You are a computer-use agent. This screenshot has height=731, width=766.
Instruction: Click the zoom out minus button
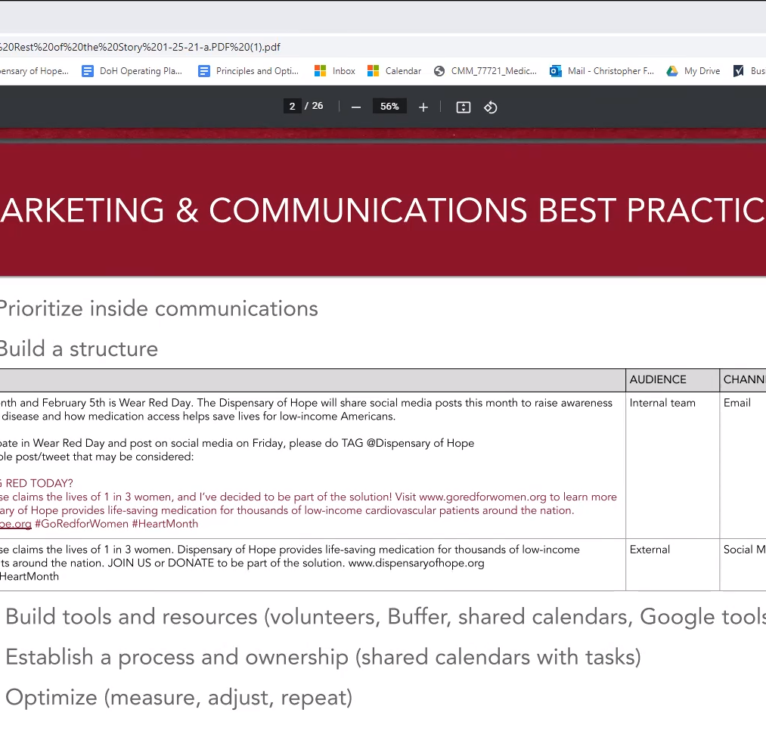point(356,107)
